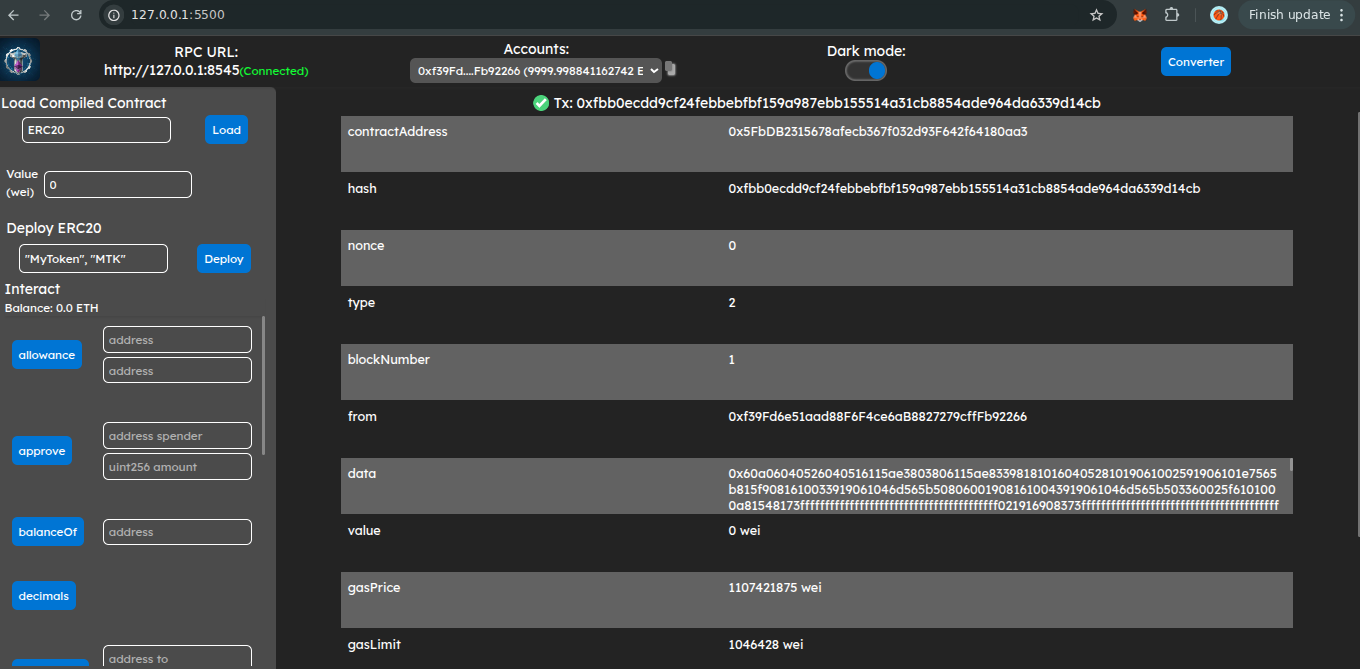Open the MetaMask extension icon
The image size is (1360, 669).
[1139, 15]
